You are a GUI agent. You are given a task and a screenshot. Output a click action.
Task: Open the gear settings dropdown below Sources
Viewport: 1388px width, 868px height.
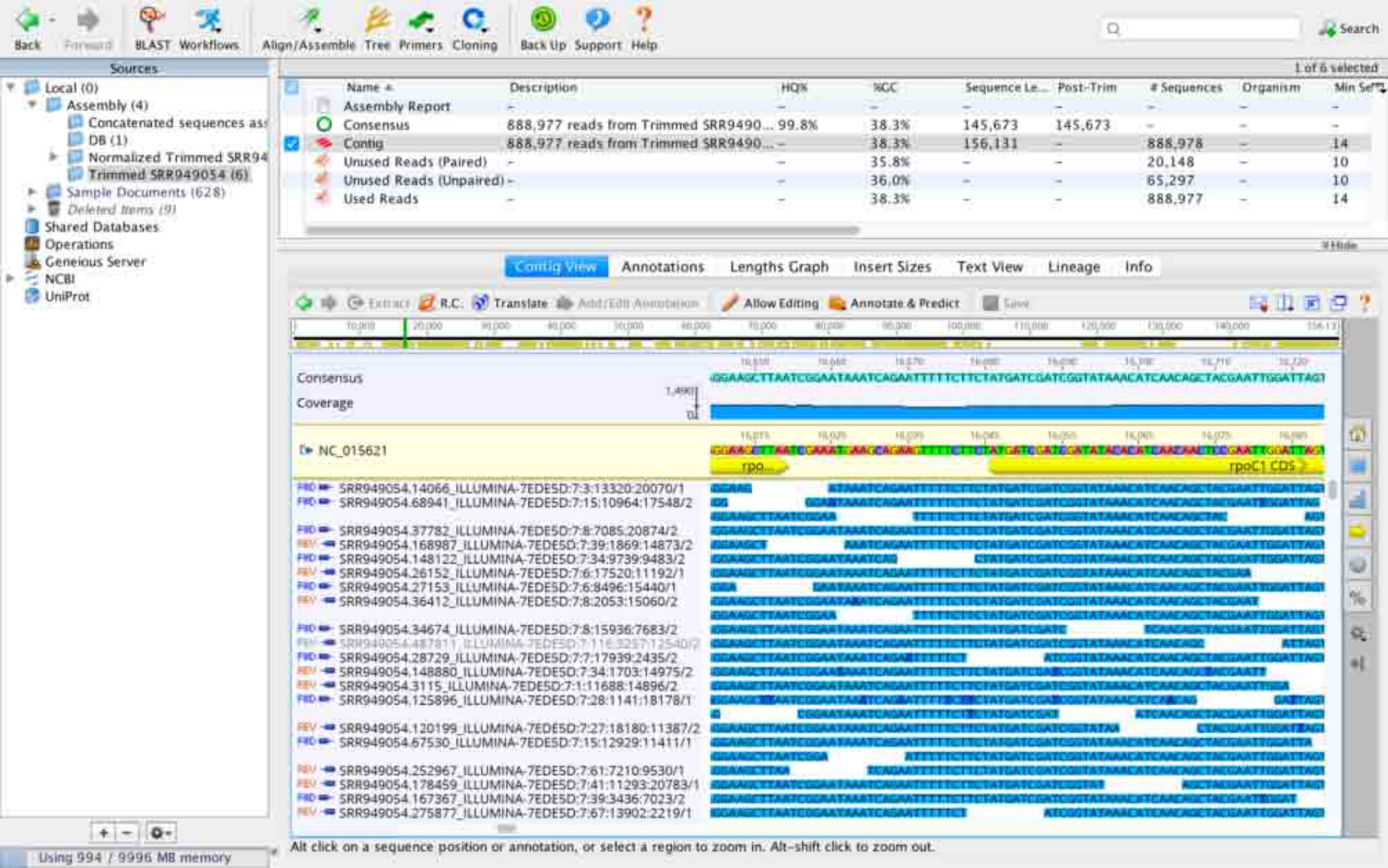[x=160, y=833]
